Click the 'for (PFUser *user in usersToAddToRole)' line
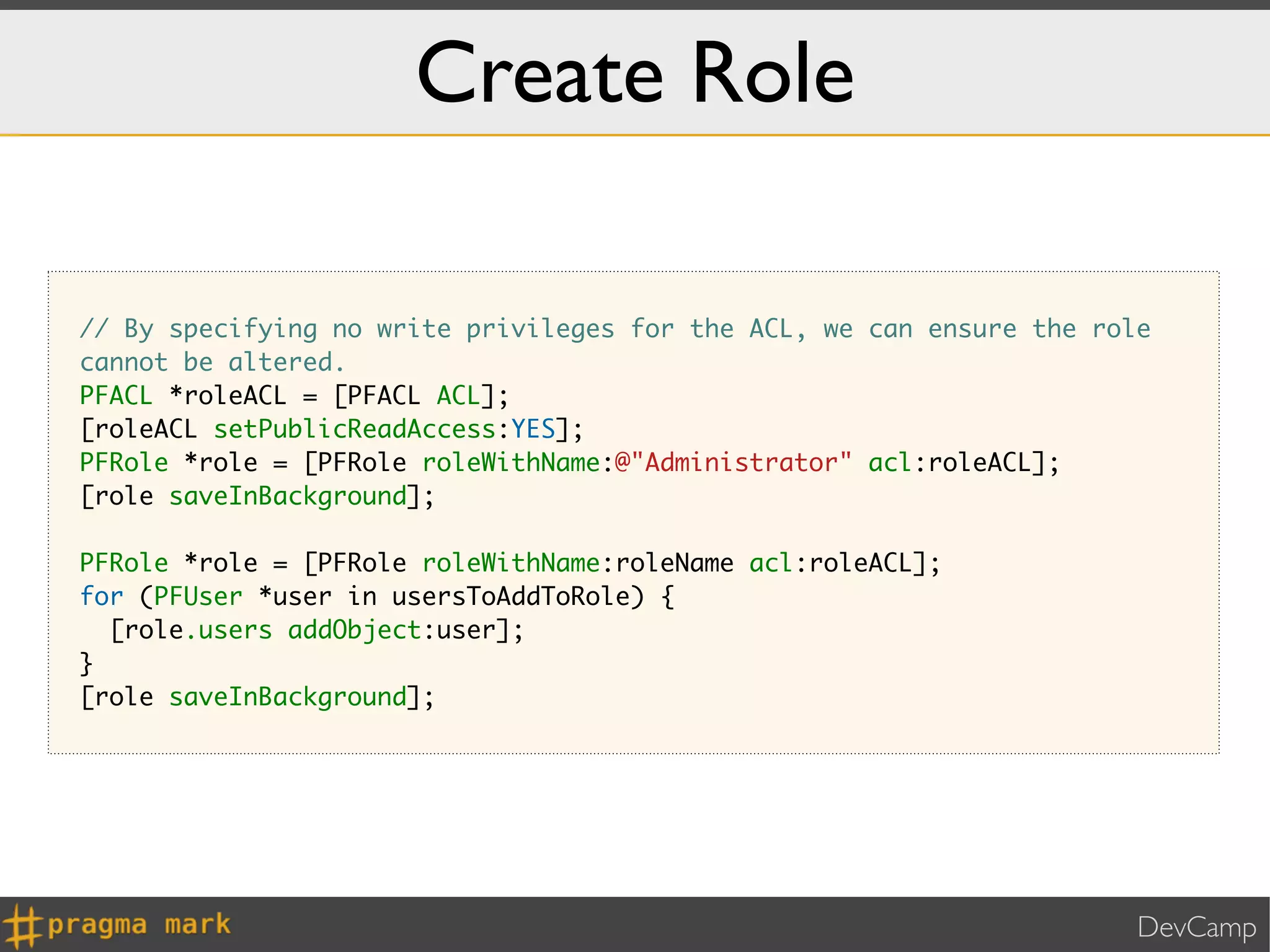 [377, 597]
